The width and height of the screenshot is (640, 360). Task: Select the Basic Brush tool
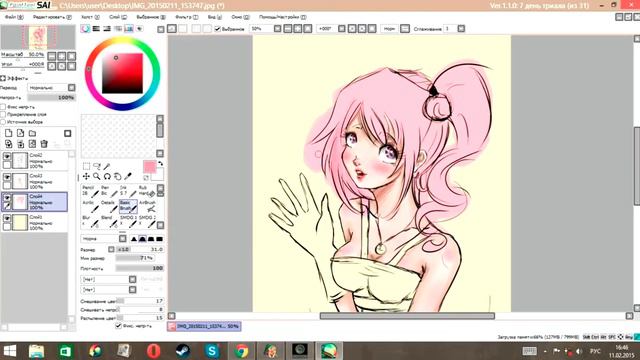128,207
